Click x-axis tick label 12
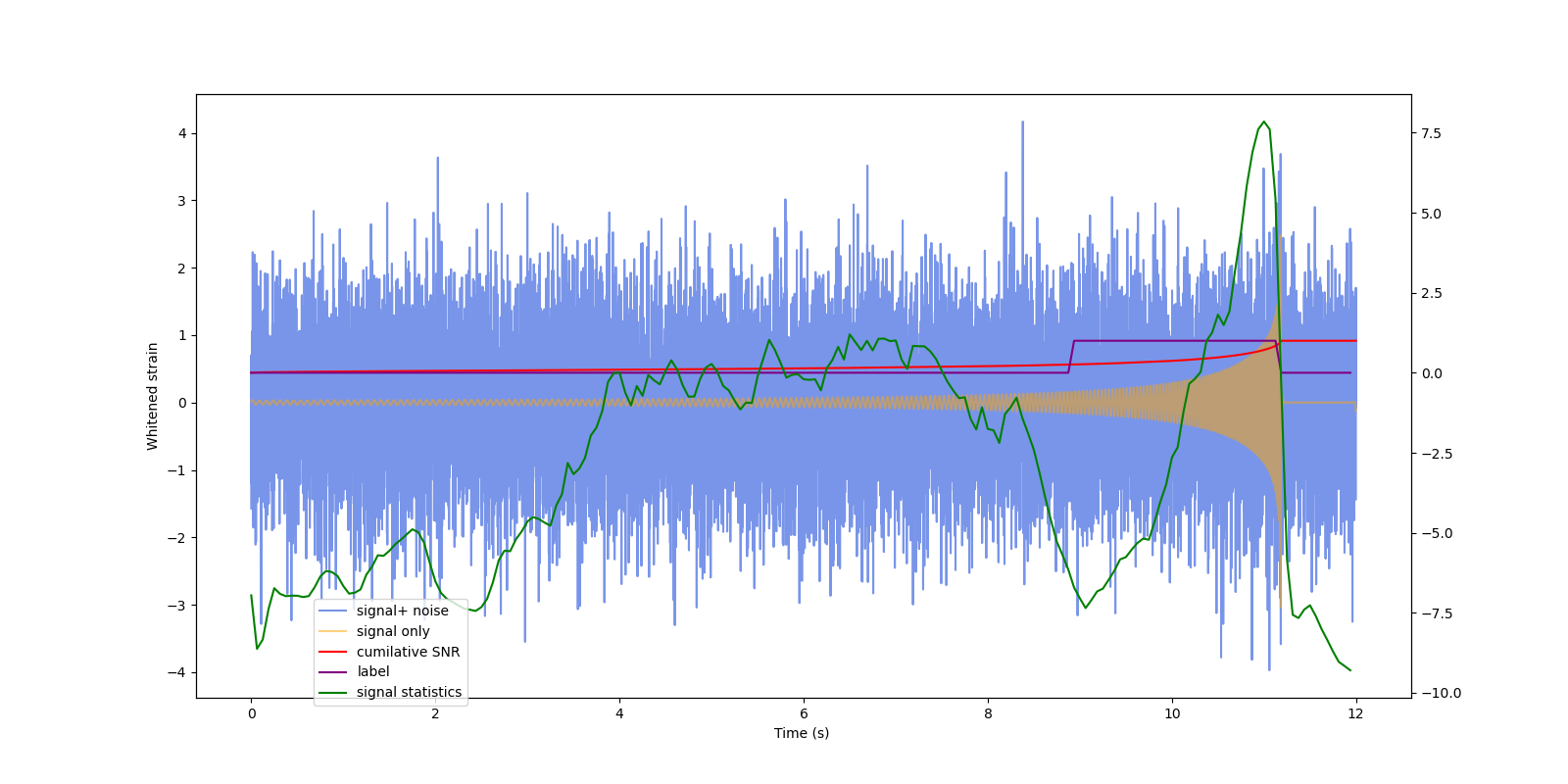 point(1355,713)
